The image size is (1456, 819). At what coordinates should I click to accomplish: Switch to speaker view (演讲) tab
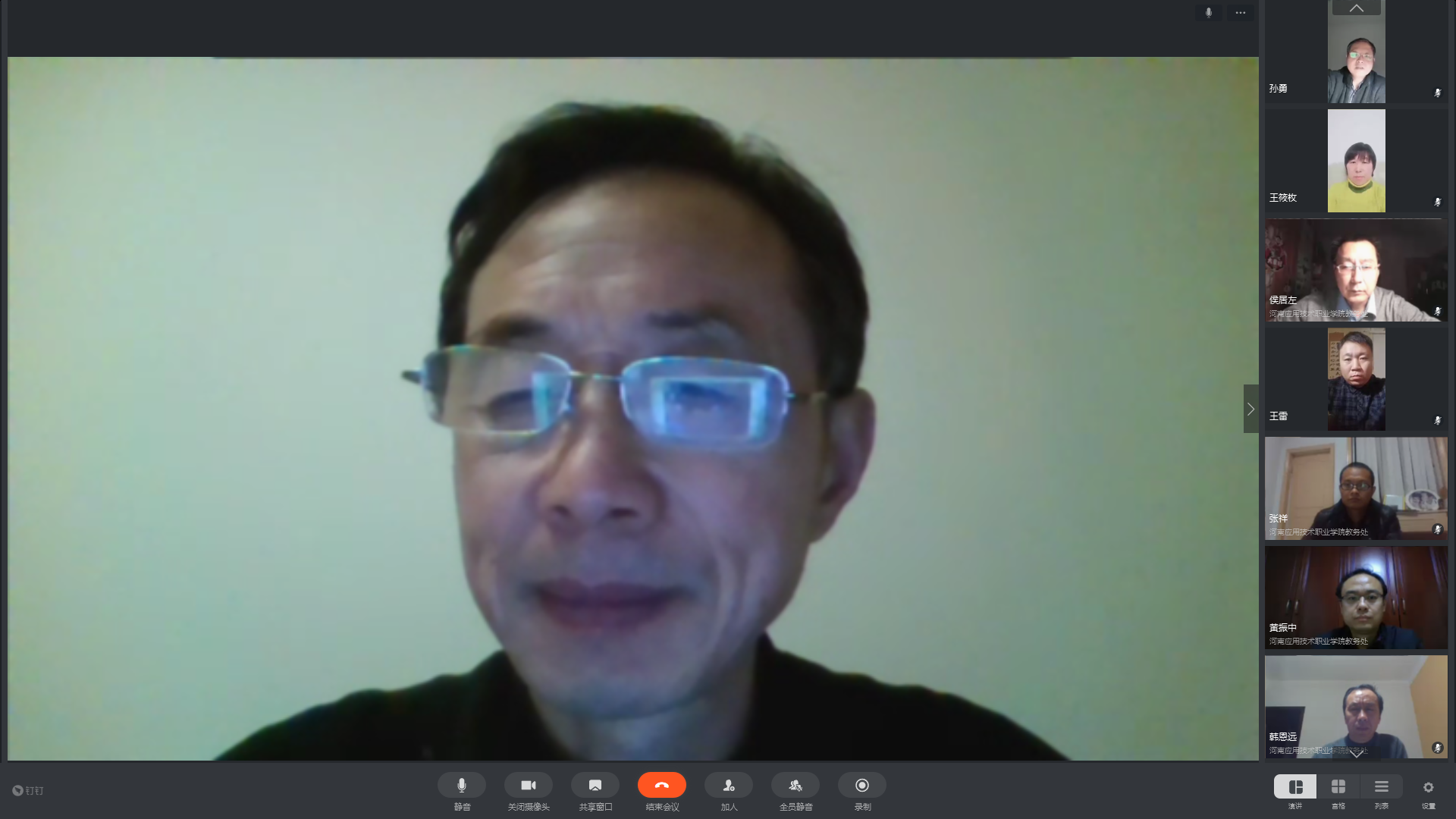click(x=1295, y=787)
